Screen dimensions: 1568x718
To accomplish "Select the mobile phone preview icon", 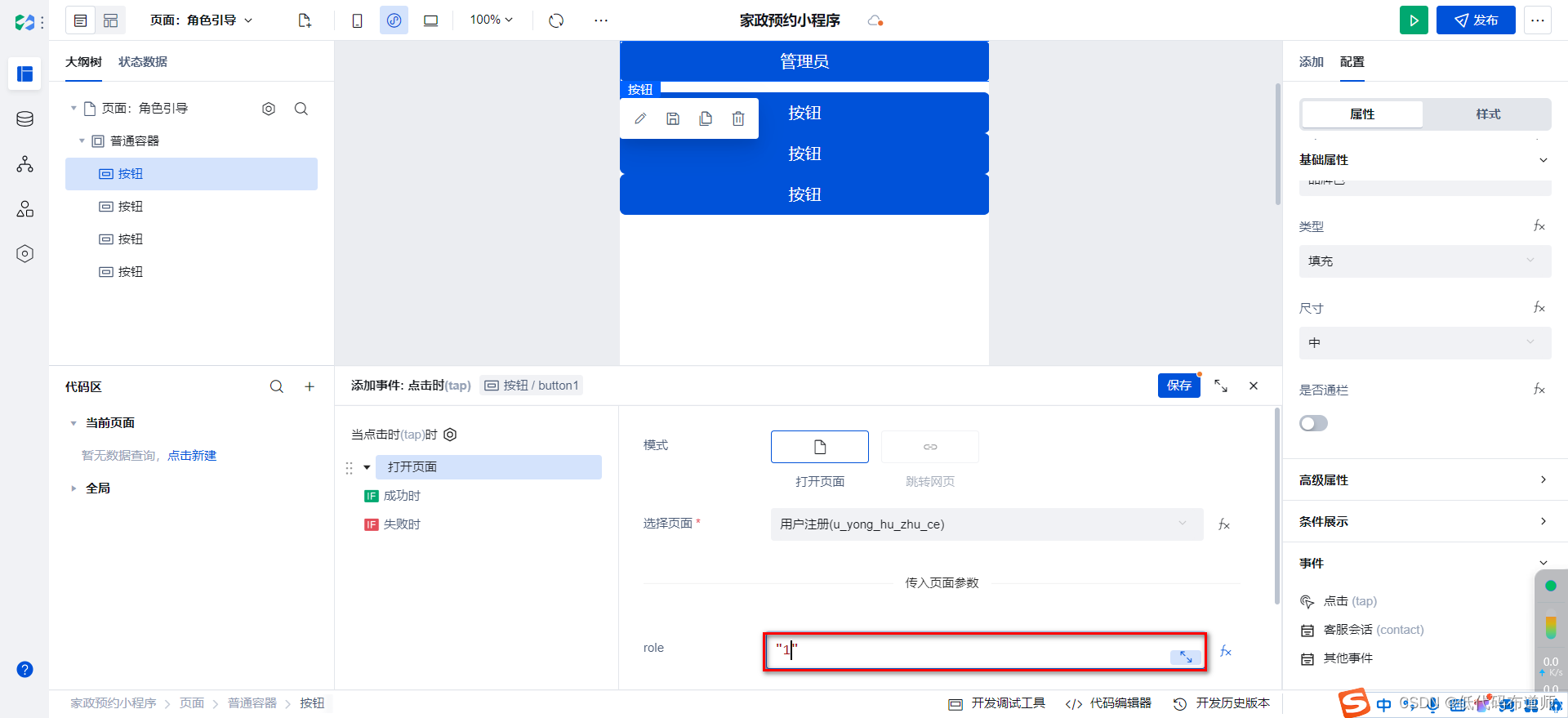I will [357, 20].
